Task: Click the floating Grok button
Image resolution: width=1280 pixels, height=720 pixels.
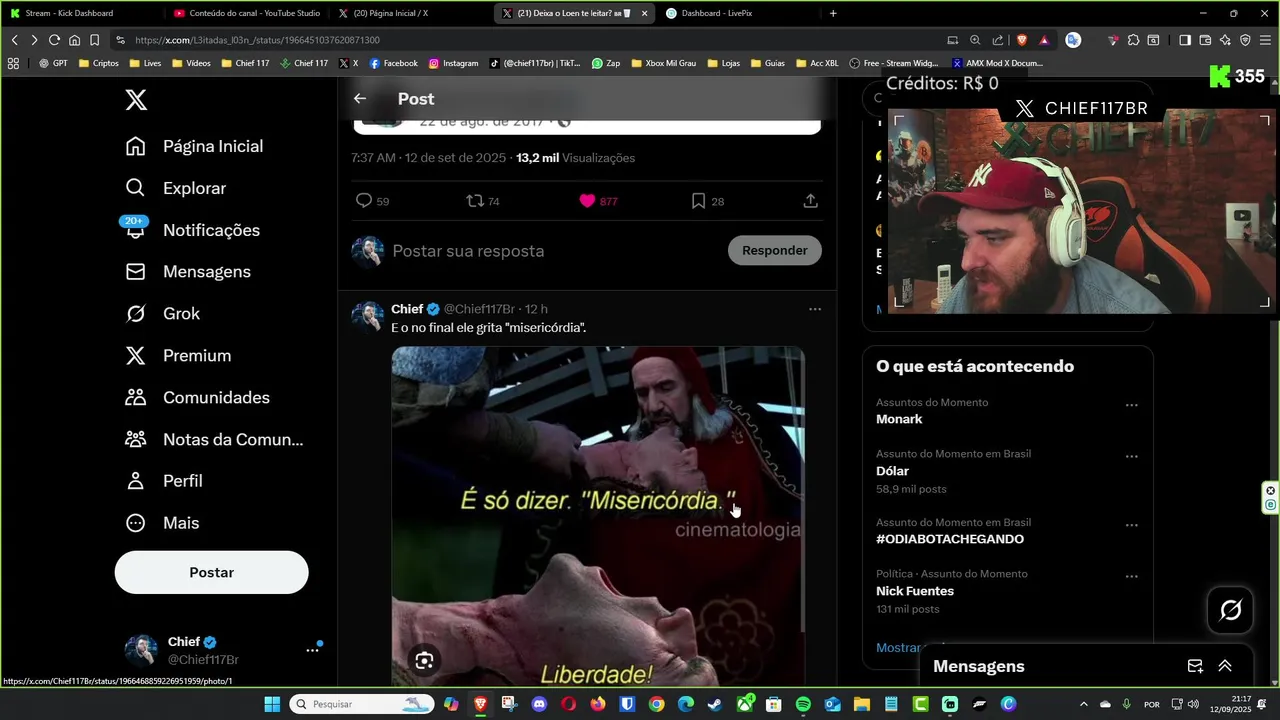Action: coord(1230,609)
